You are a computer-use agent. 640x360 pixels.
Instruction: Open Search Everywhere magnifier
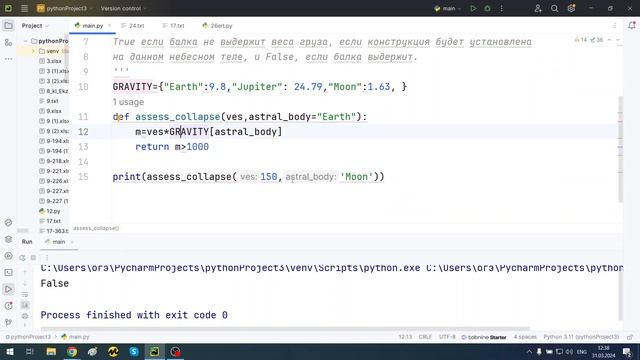554,8
